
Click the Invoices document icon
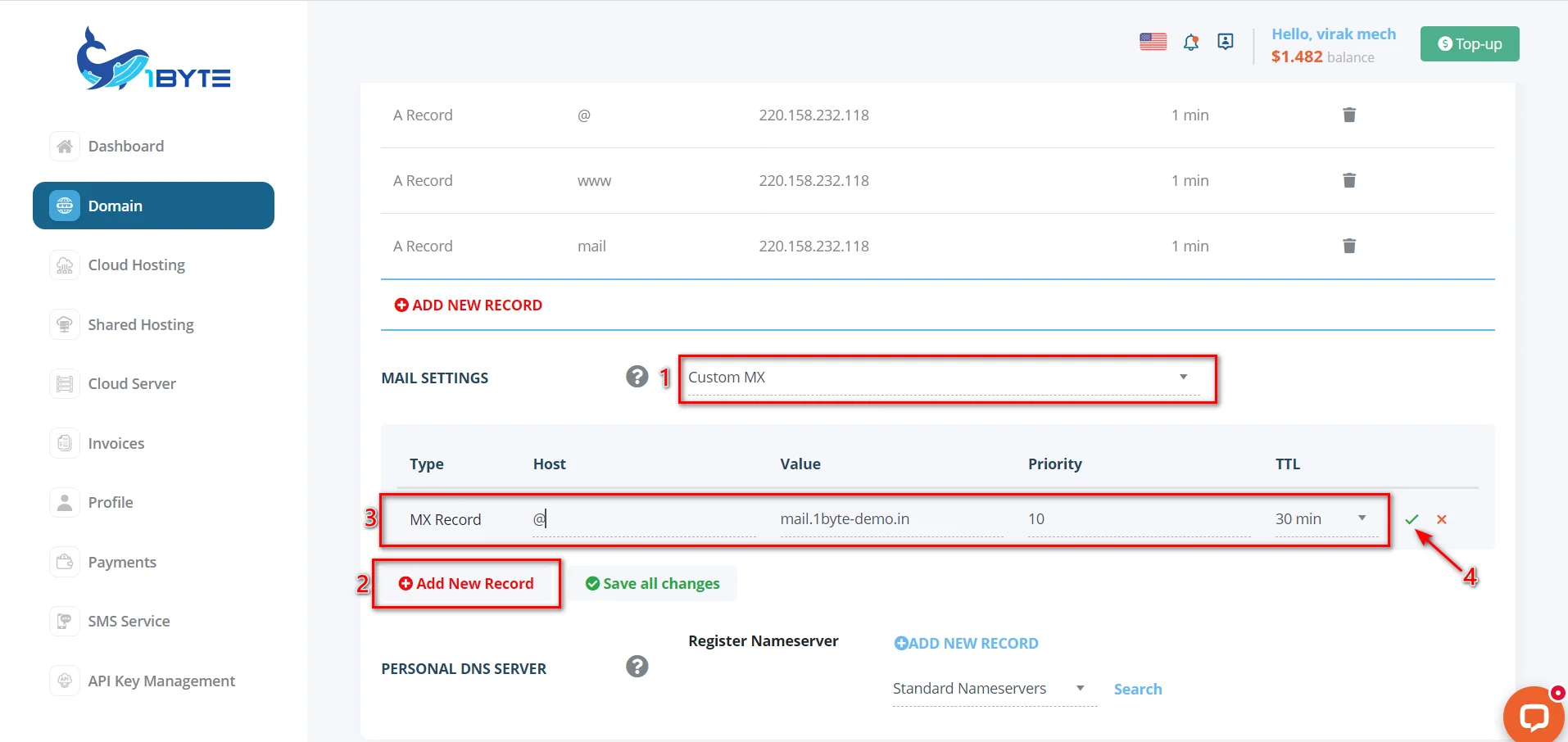coord(65,444)
